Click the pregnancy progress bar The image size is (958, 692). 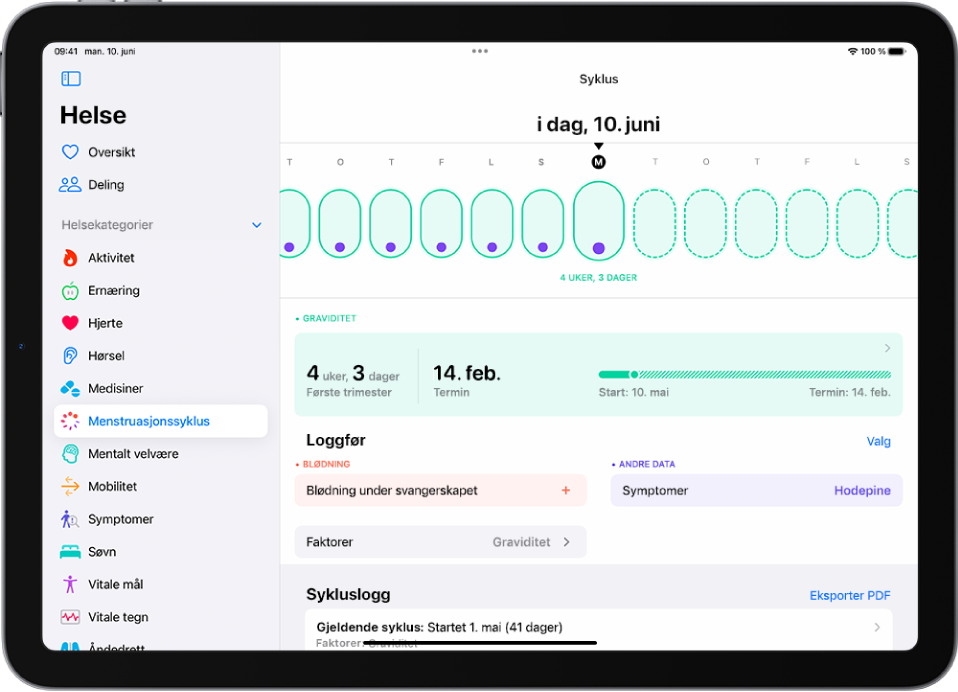coord(745,374)
